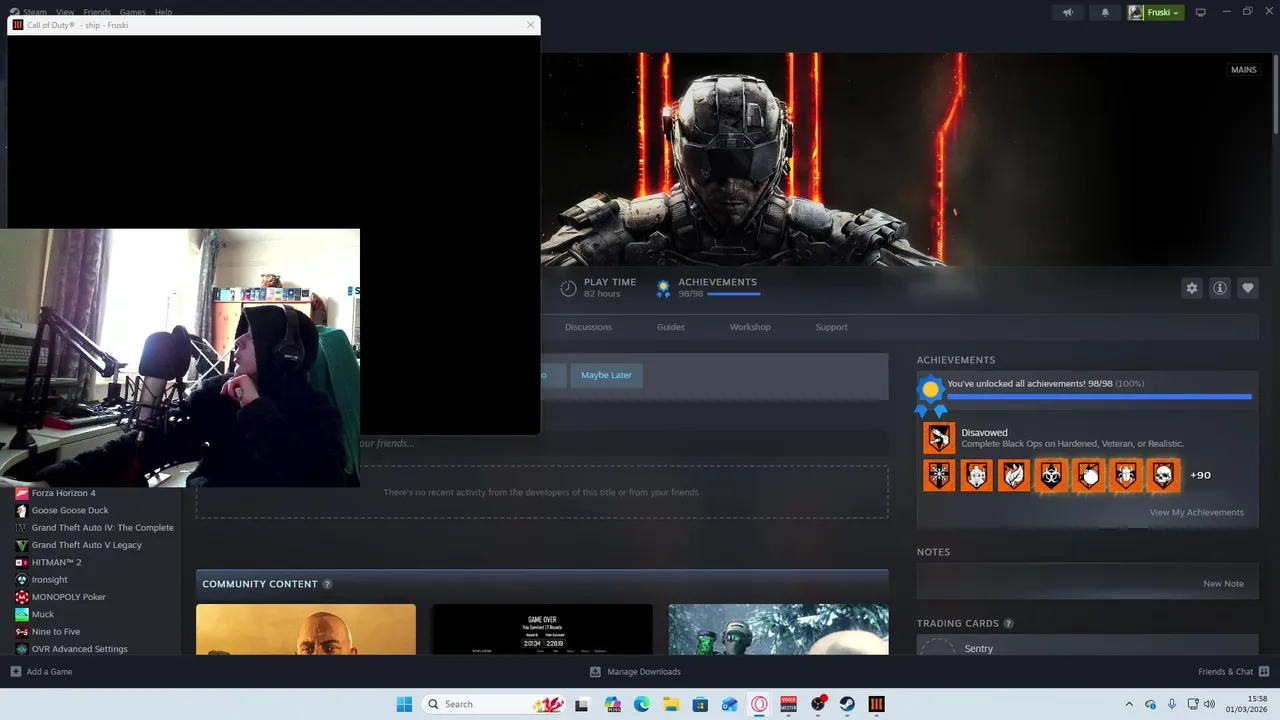The height and width of the screenshot is (720, 1280).
Task: Select the Sentry trading card
Action: (979, 649)
